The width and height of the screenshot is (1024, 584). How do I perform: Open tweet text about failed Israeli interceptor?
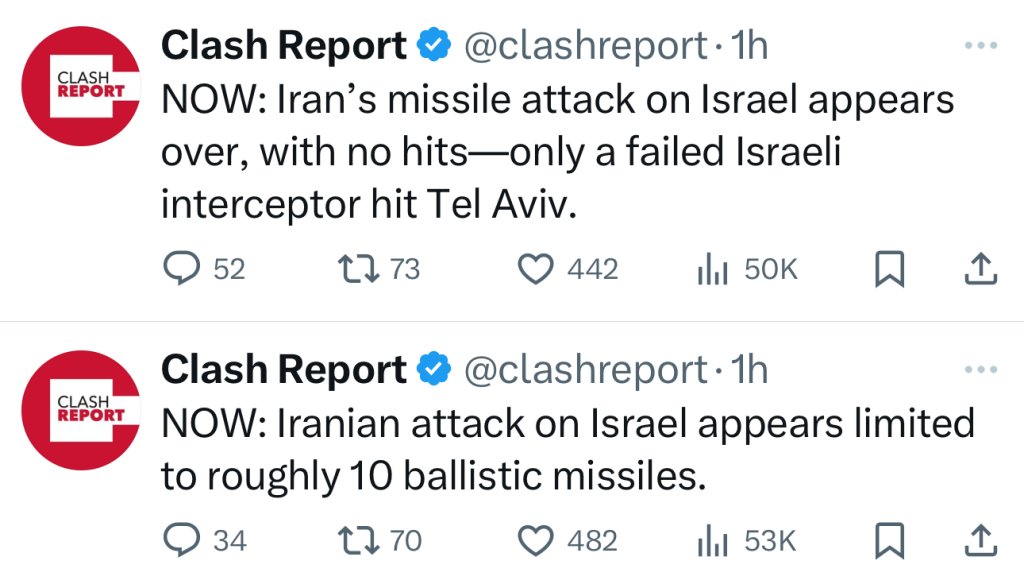pos(558,152)
